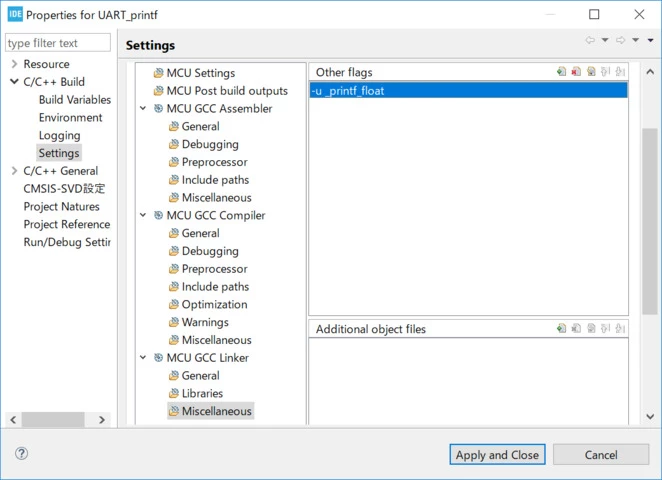Click the Apply and Close button
Viewport: 662px width, 480px height.
point(497,455)
